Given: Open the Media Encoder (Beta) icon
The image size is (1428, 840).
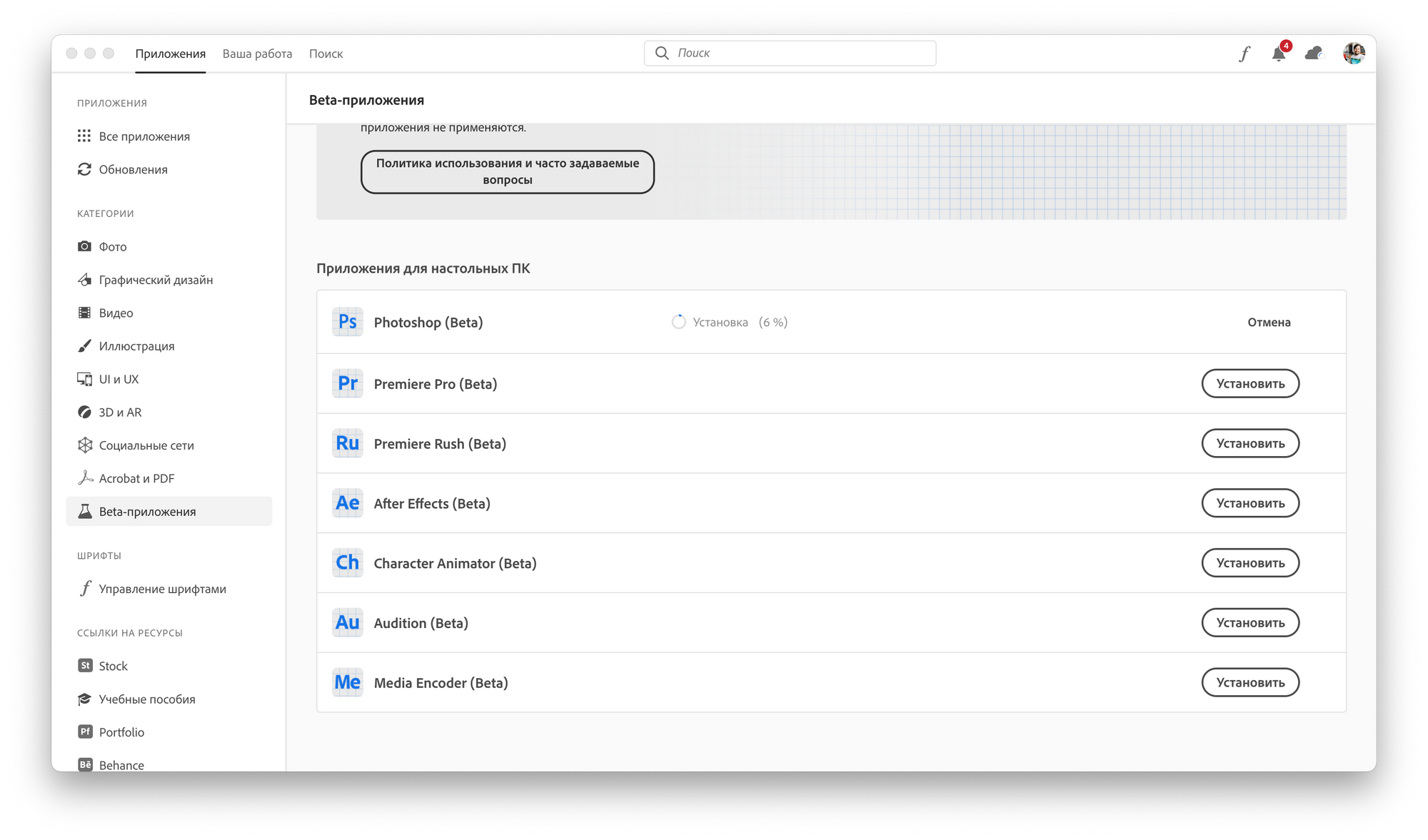Looking at the screenshot, I should pyautogui.click(x=347, y=682).
